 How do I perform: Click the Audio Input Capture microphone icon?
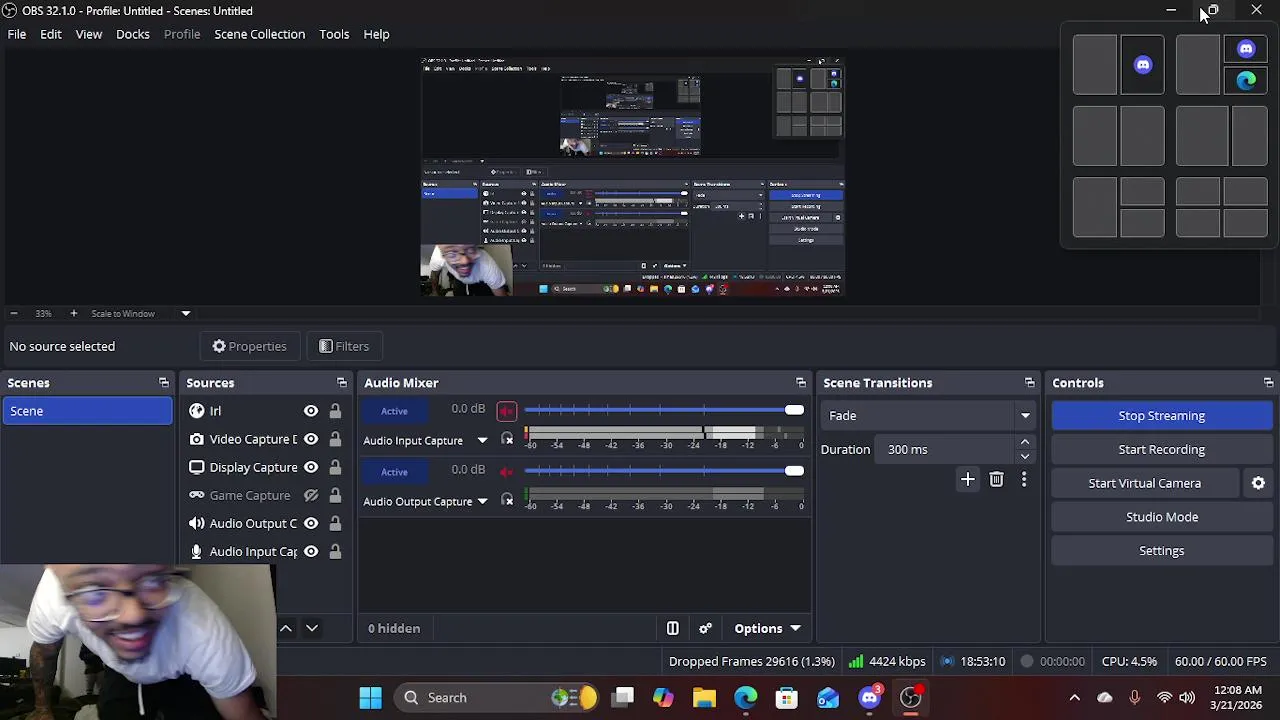click(x=197, y=551)
